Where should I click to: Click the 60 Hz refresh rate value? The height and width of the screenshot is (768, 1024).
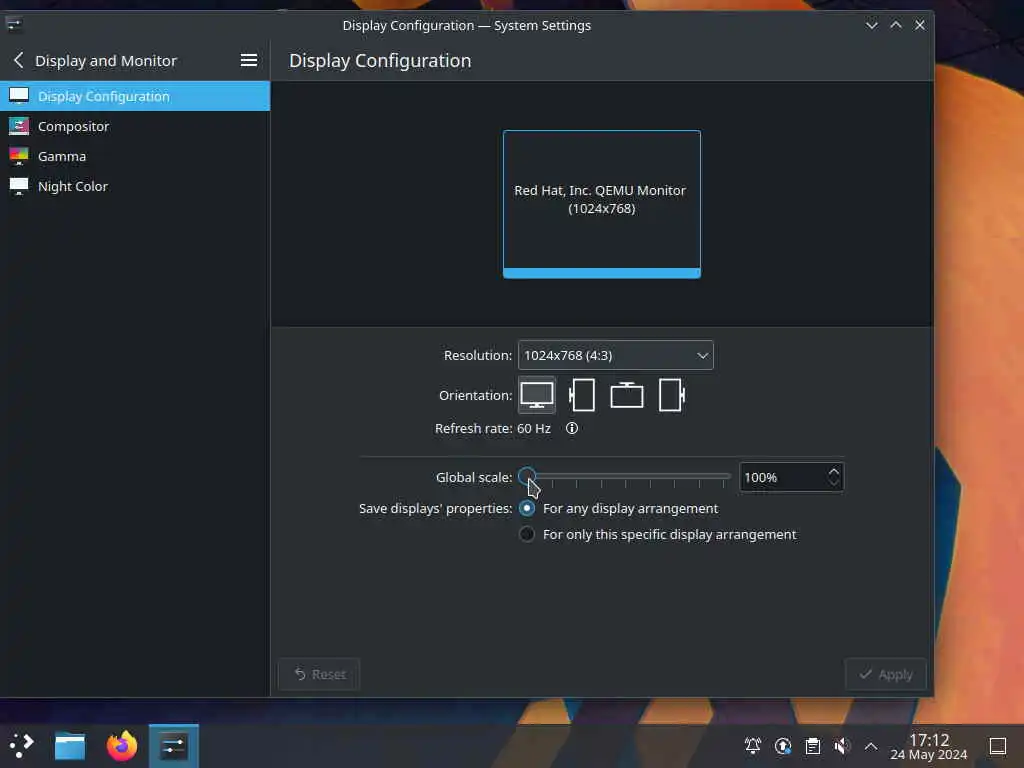(534, 428)
